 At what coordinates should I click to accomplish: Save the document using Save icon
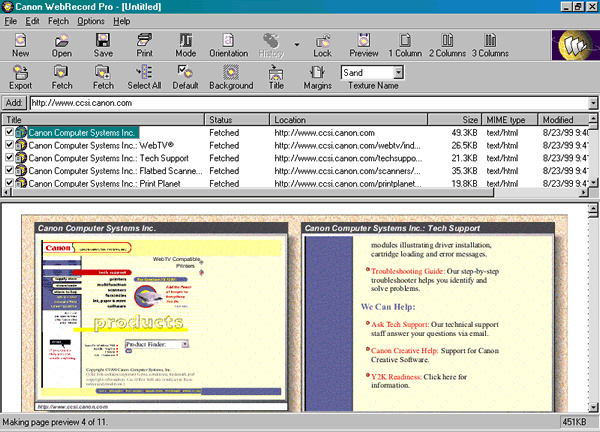pos(103,45)
